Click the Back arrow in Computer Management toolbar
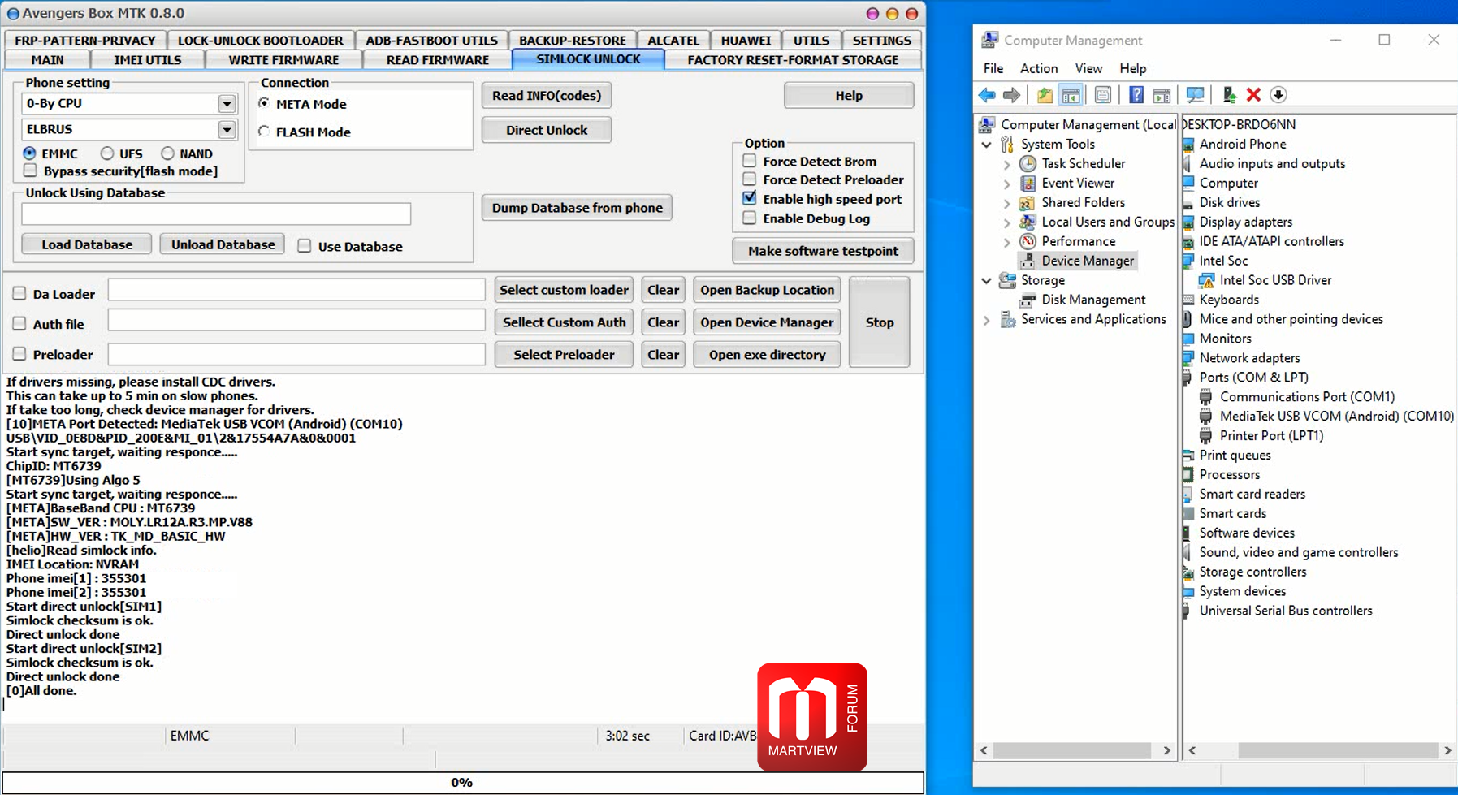 987,95
